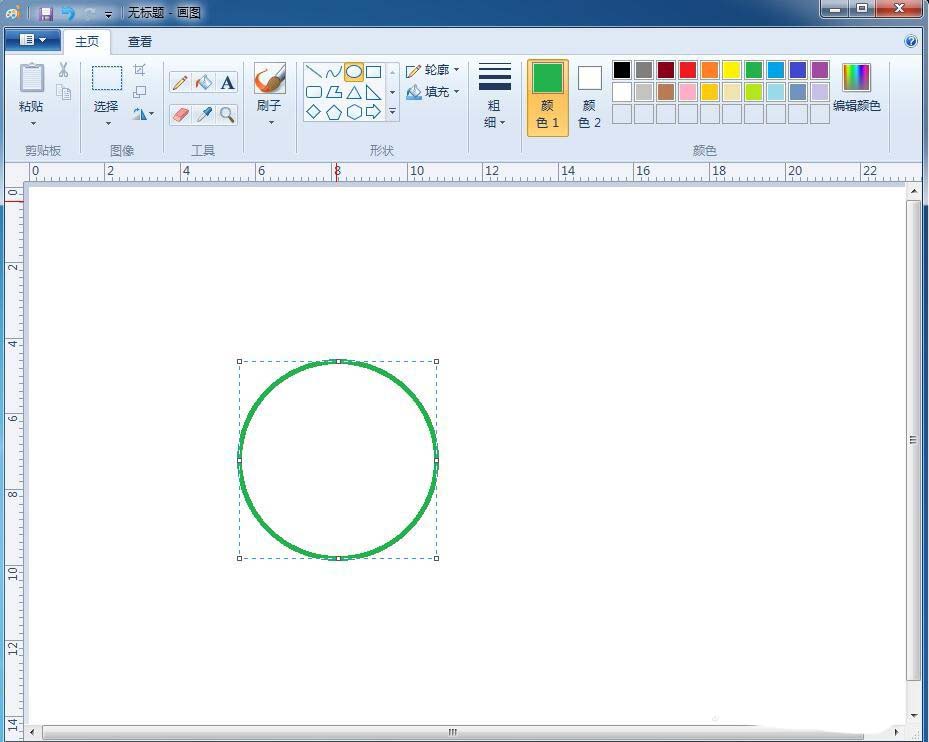
Task: Activate the 颜色 1 (Color 1) selector
Action: click(x=548, y=97)
